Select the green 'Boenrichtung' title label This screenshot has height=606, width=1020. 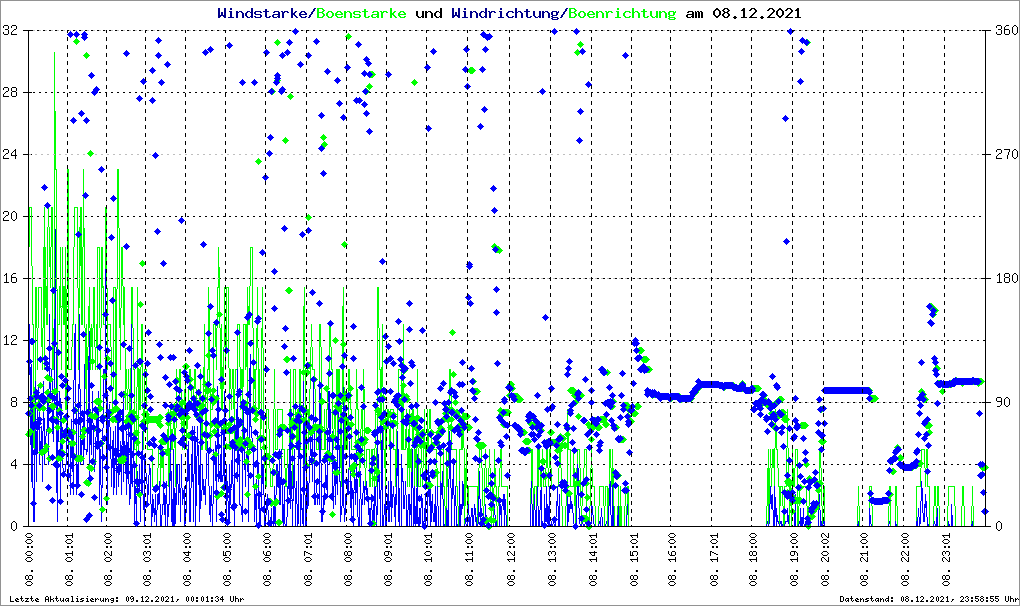623,13
